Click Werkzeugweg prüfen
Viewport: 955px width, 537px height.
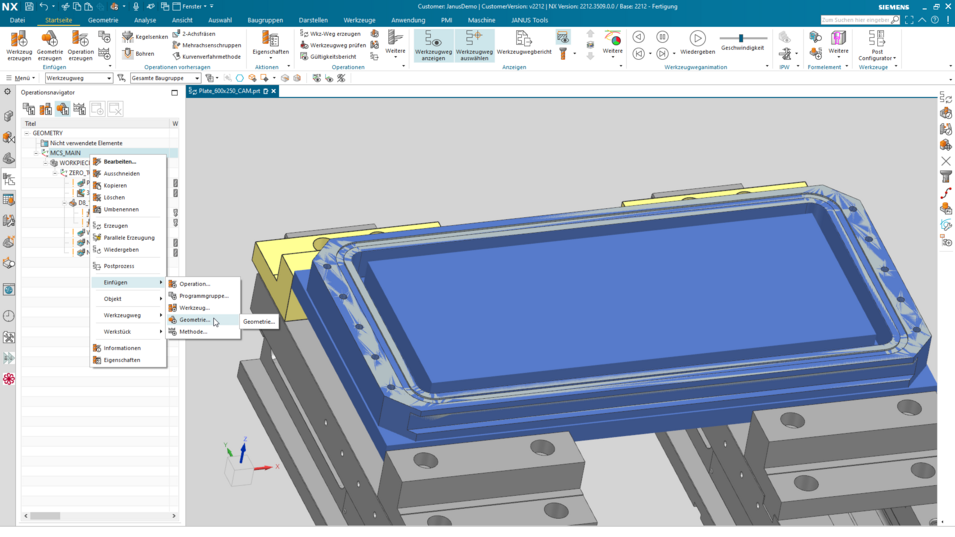pos(333,45)
